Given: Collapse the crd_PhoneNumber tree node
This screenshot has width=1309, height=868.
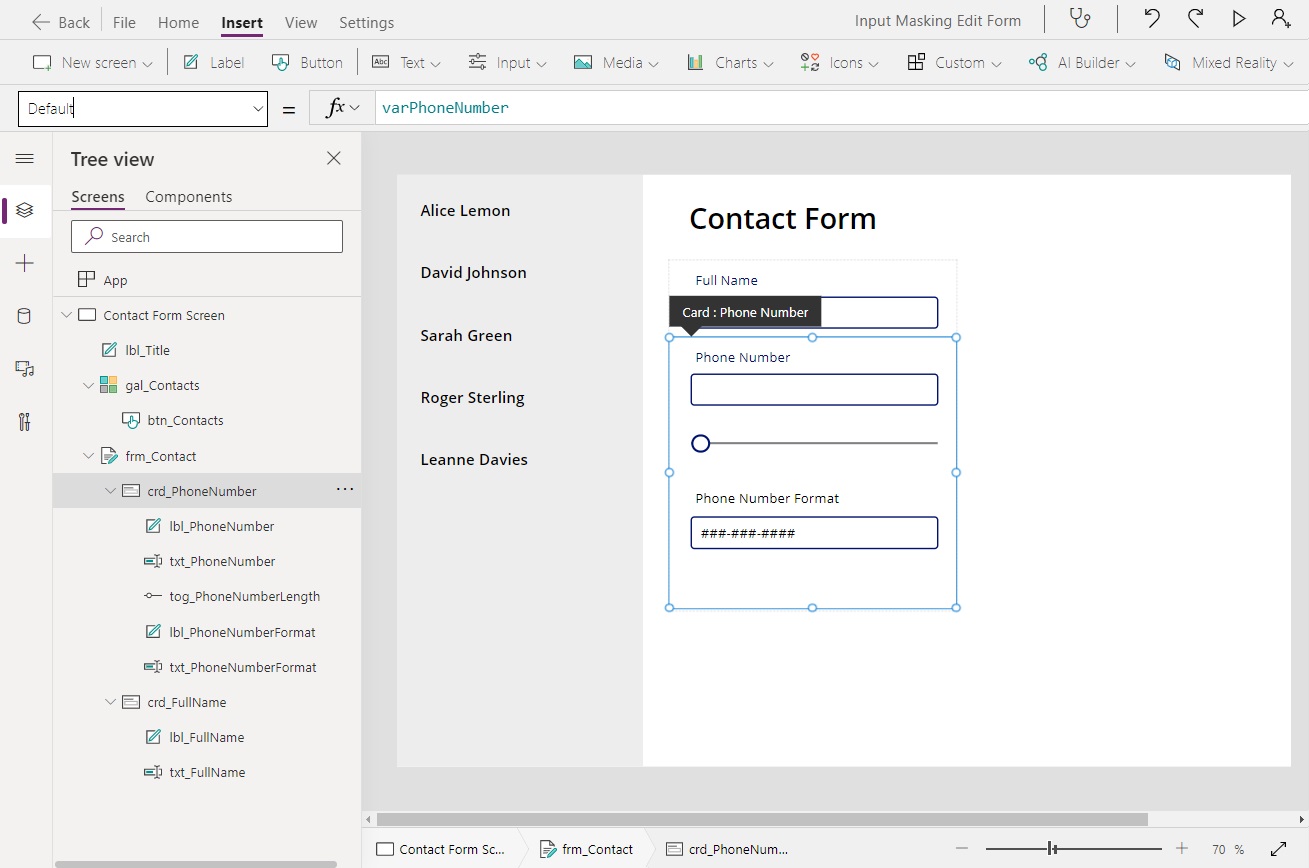Looking at the screenshot, I should coord(111,490).
